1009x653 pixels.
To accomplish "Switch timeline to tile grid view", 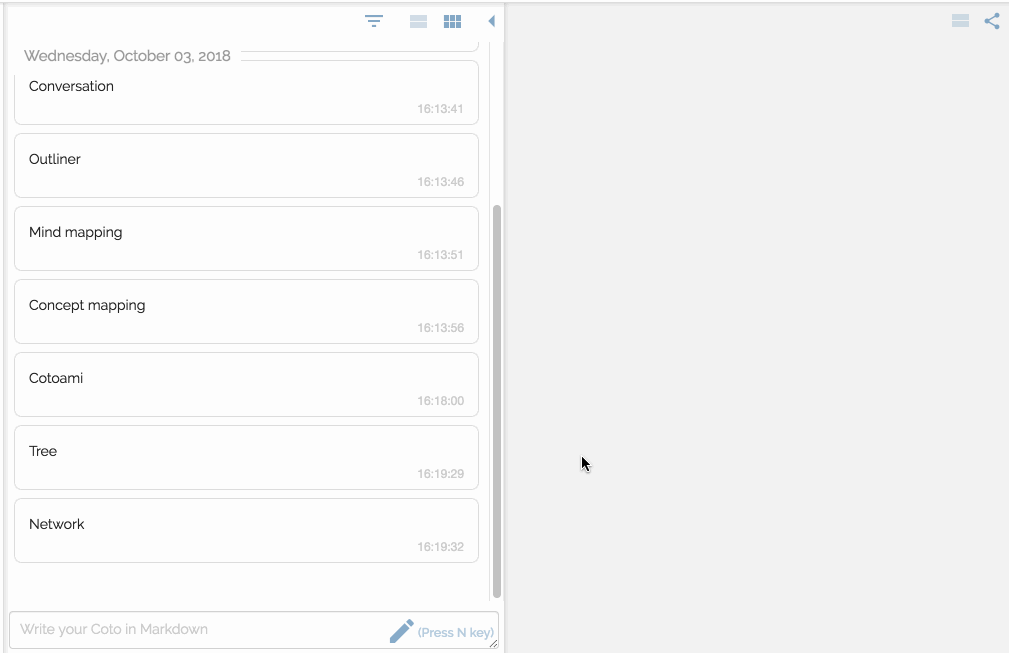I will click(x=452, y=22).
